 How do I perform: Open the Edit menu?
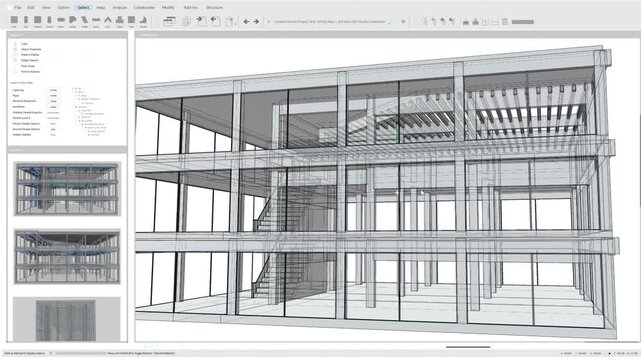point(31,7)
